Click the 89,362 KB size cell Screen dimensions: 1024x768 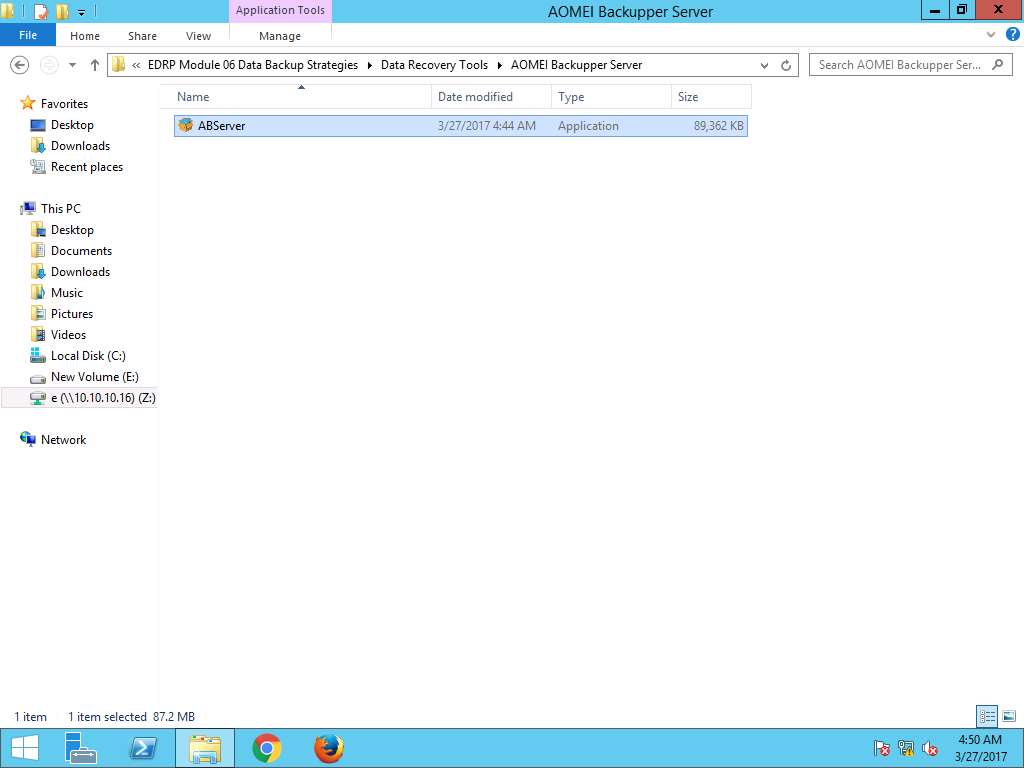(718, 126)
